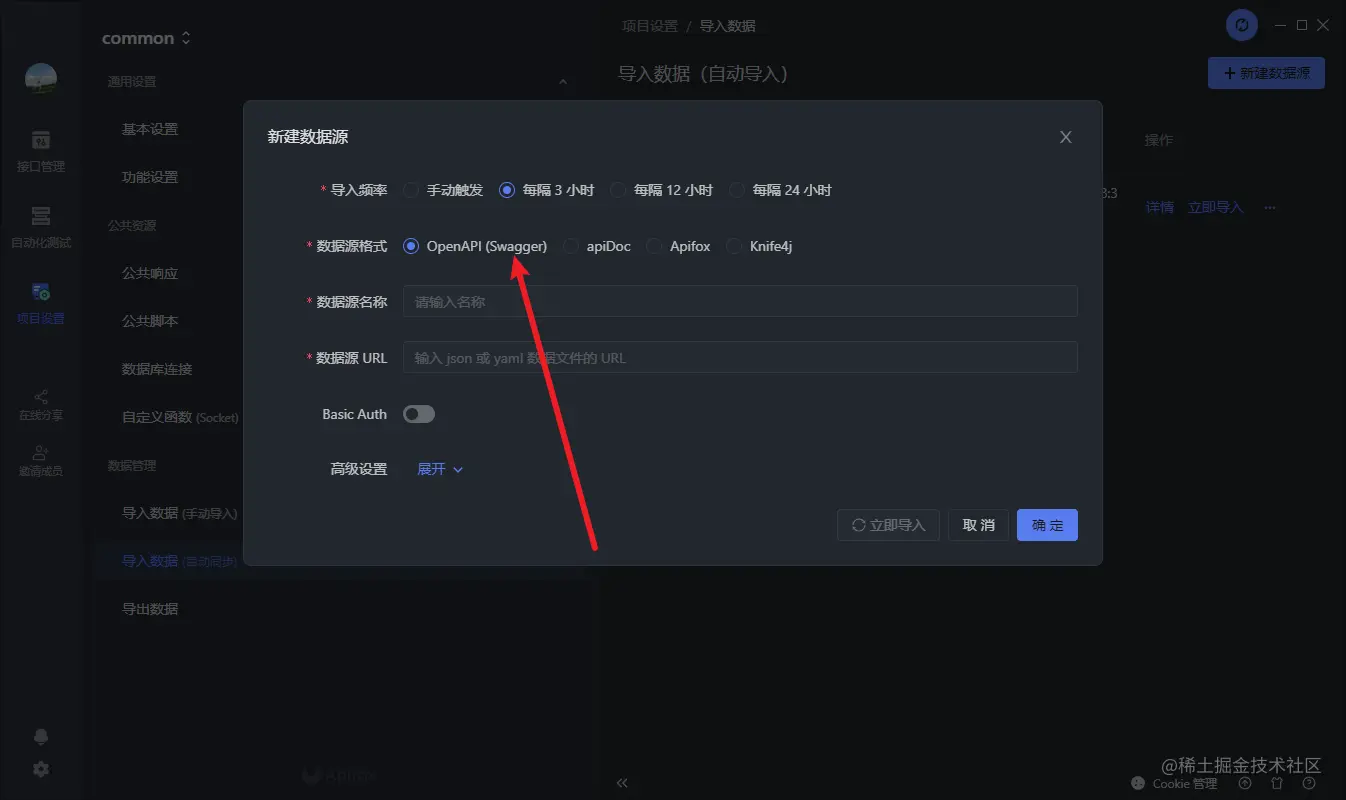Open 邀请成员 in the left sidebar
Viewport: 1346px width, 800px height.
click(41, 460)
